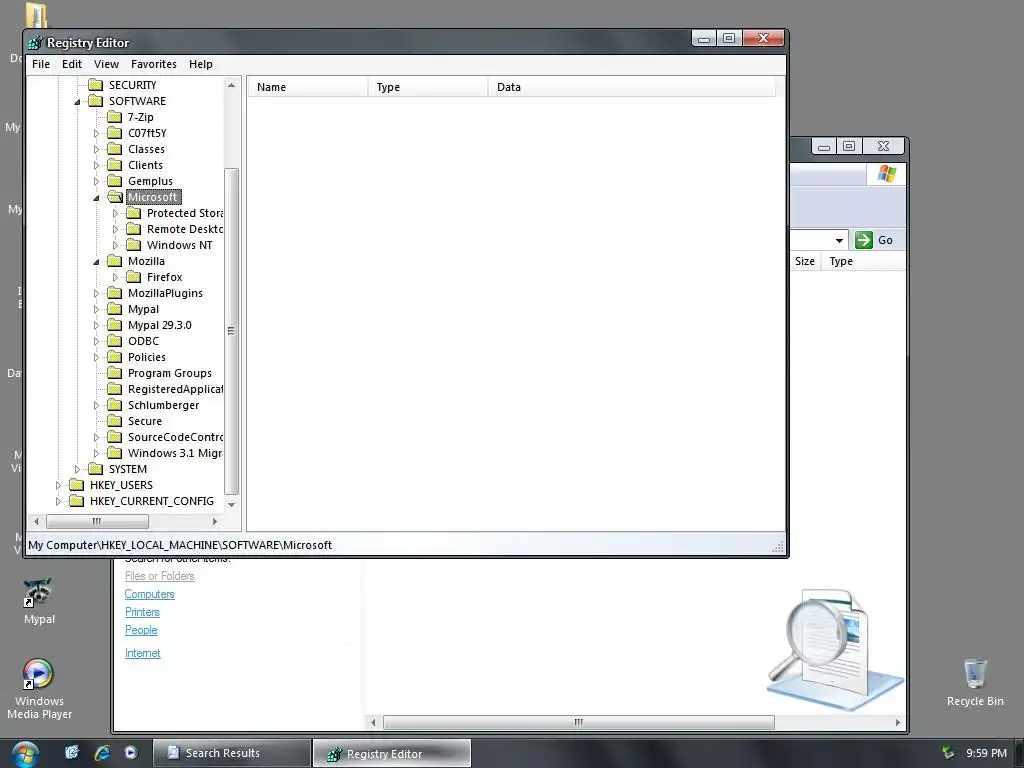Open the View menu

click(106, 64)
